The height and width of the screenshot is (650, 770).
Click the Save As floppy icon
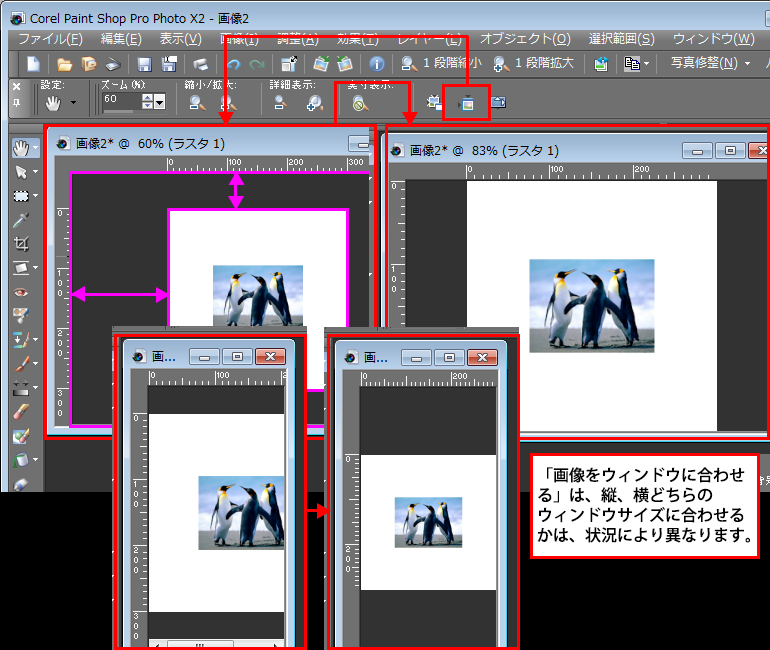point(169,64)
